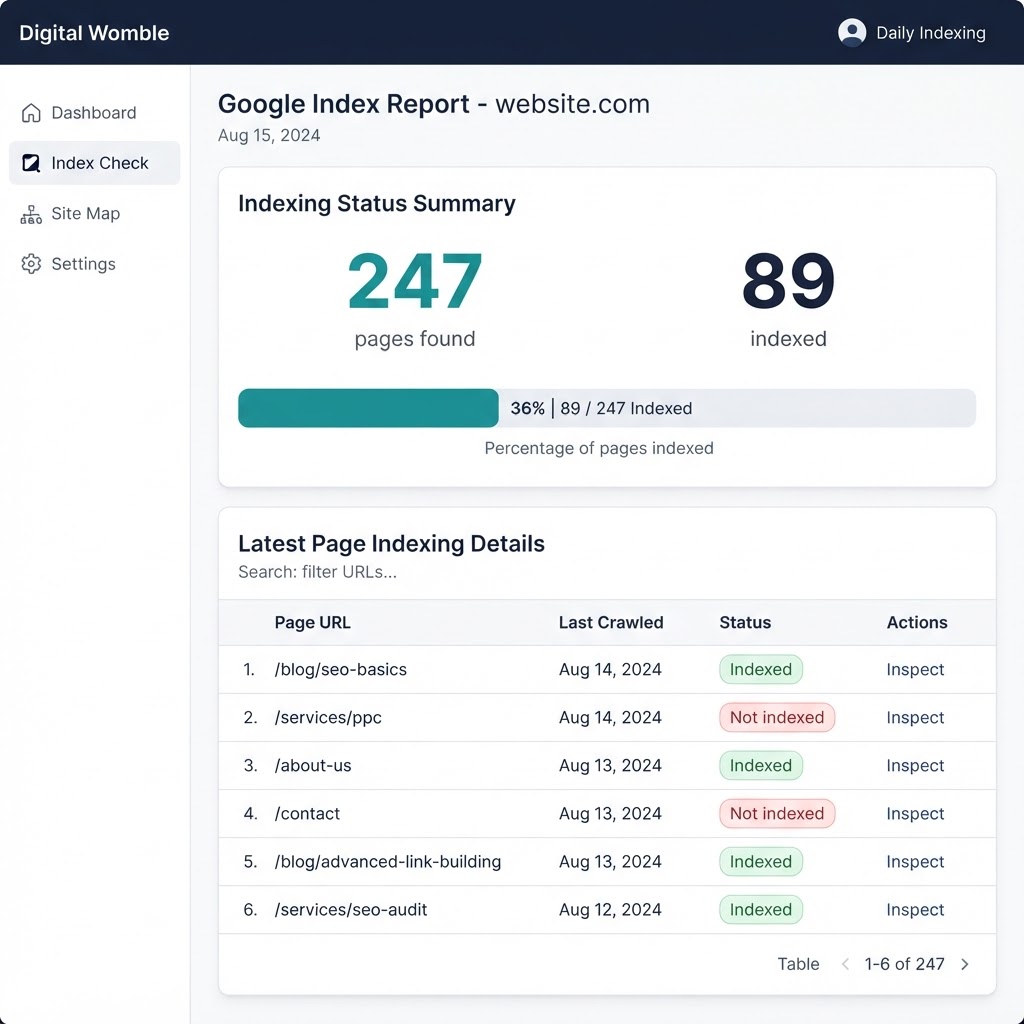Image resolution: width=1024 pixels, height=1024 pixels.
Task: Click the Page URL column header
Action: [x=312, y=622]
